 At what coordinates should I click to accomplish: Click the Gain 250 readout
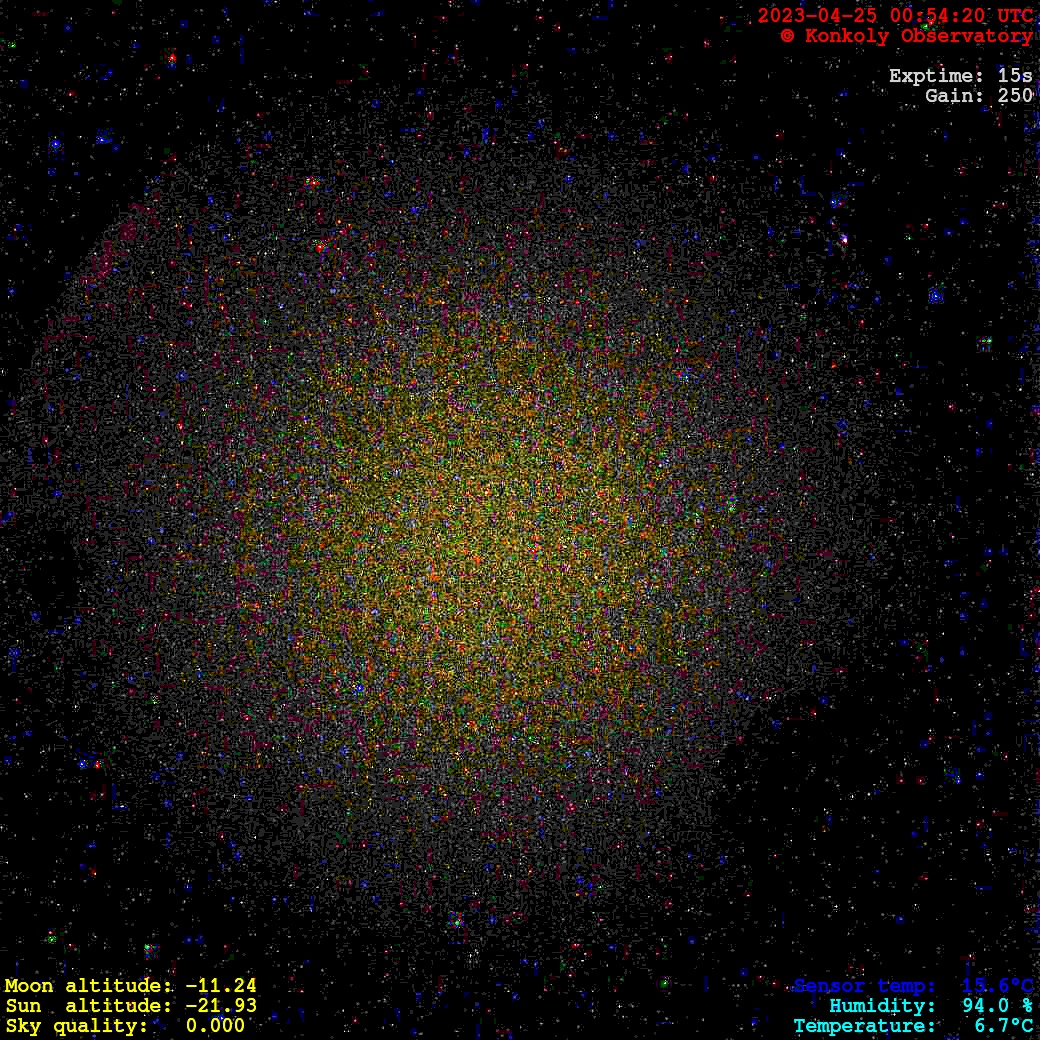click(x=978, y=96)
